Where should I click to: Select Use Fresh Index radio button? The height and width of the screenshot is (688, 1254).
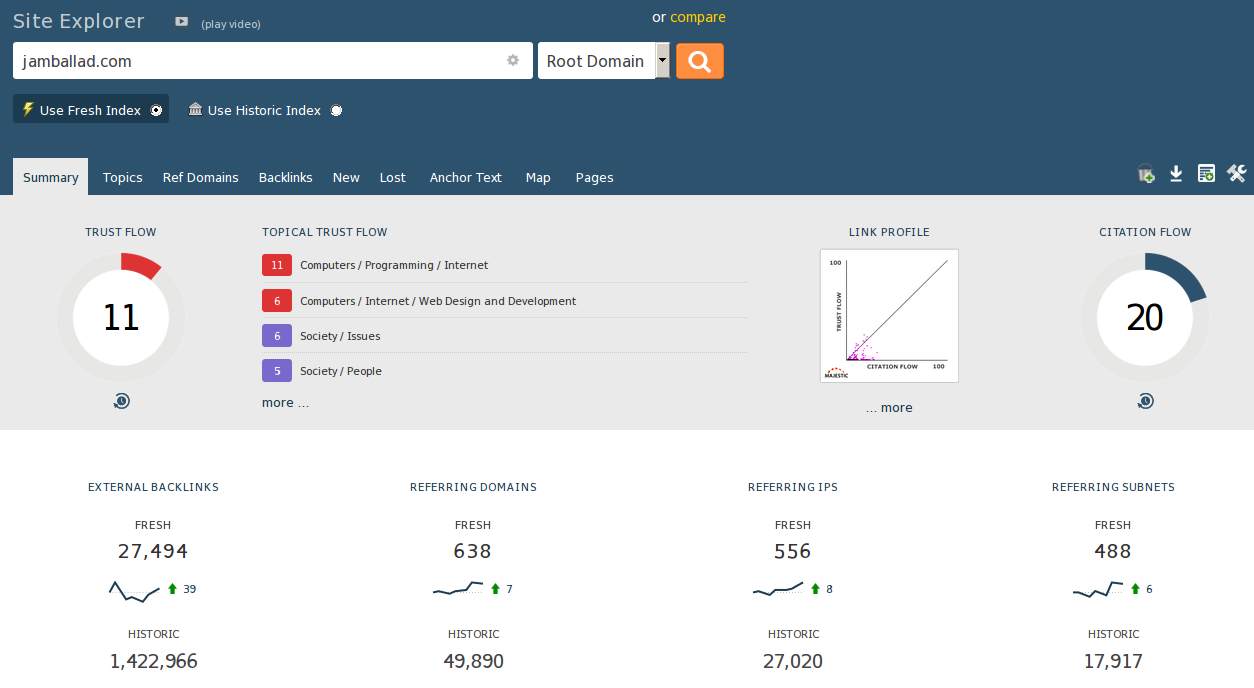point(156,111)
